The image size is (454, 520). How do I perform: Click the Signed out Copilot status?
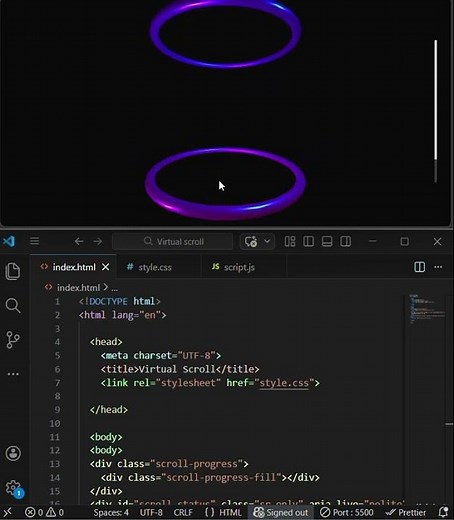pyautogui.click(x=280, y=512)
